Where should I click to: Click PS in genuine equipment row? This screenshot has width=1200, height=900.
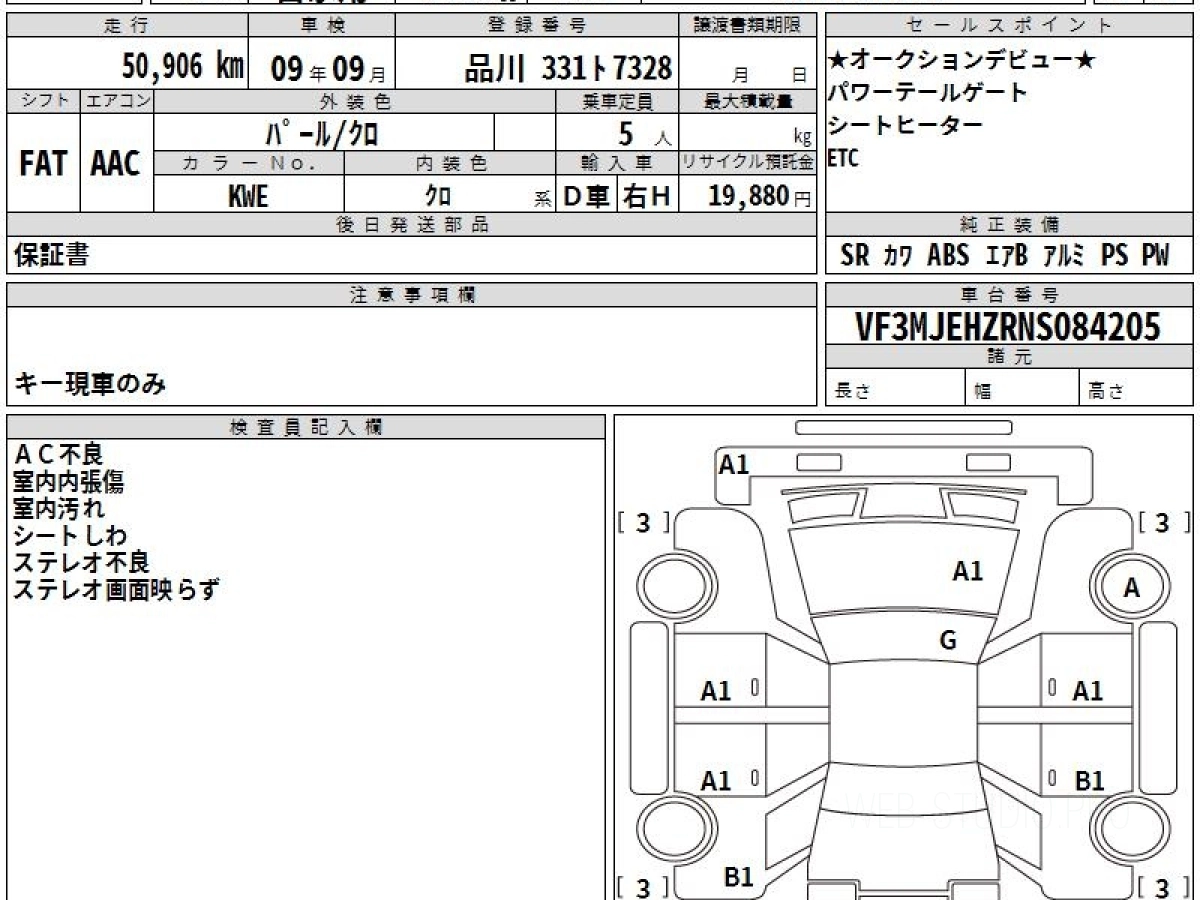tap(1114, 255)
